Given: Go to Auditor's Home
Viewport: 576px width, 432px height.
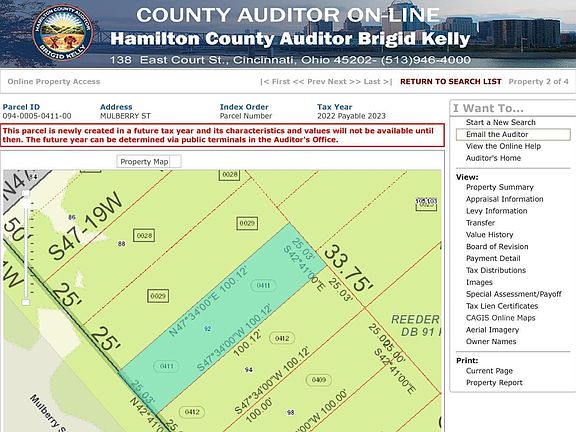Looking at the screenshot, I should coord(493,158).
